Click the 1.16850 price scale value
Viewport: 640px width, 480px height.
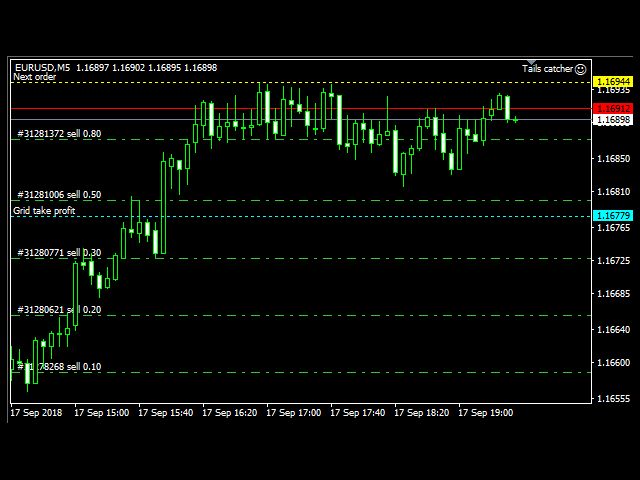[613, 158]
